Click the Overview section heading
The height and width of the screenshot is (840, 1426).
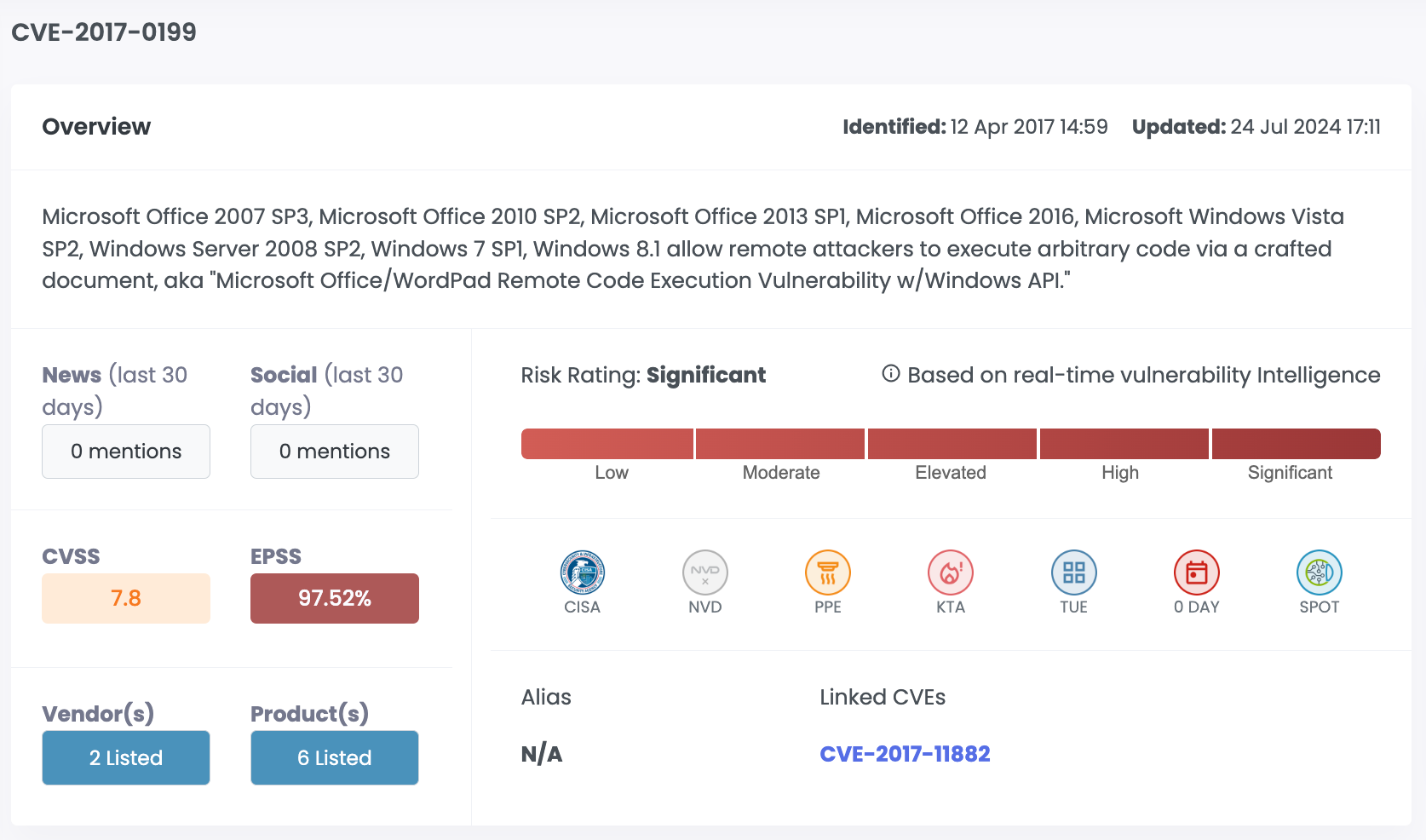coord(96,127)
